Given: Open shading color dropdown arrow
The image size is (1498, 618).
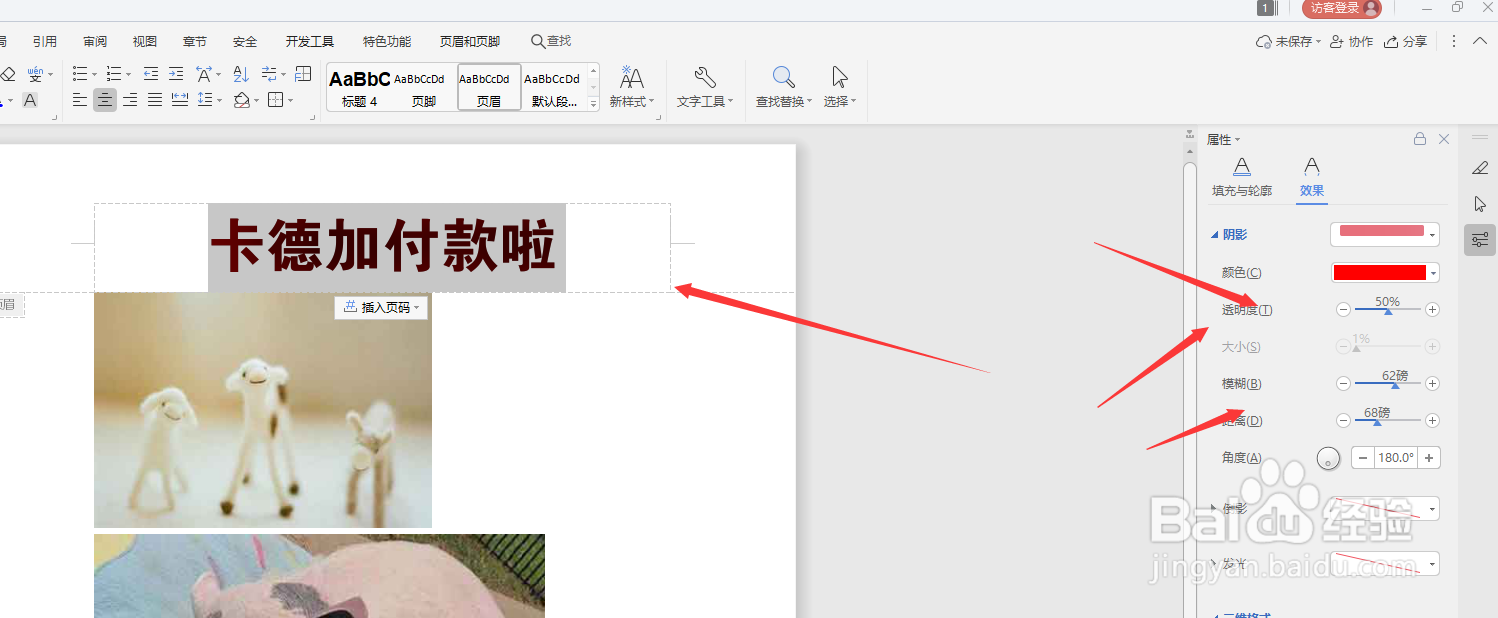Looking at the screenshot, I should (256, 101).
